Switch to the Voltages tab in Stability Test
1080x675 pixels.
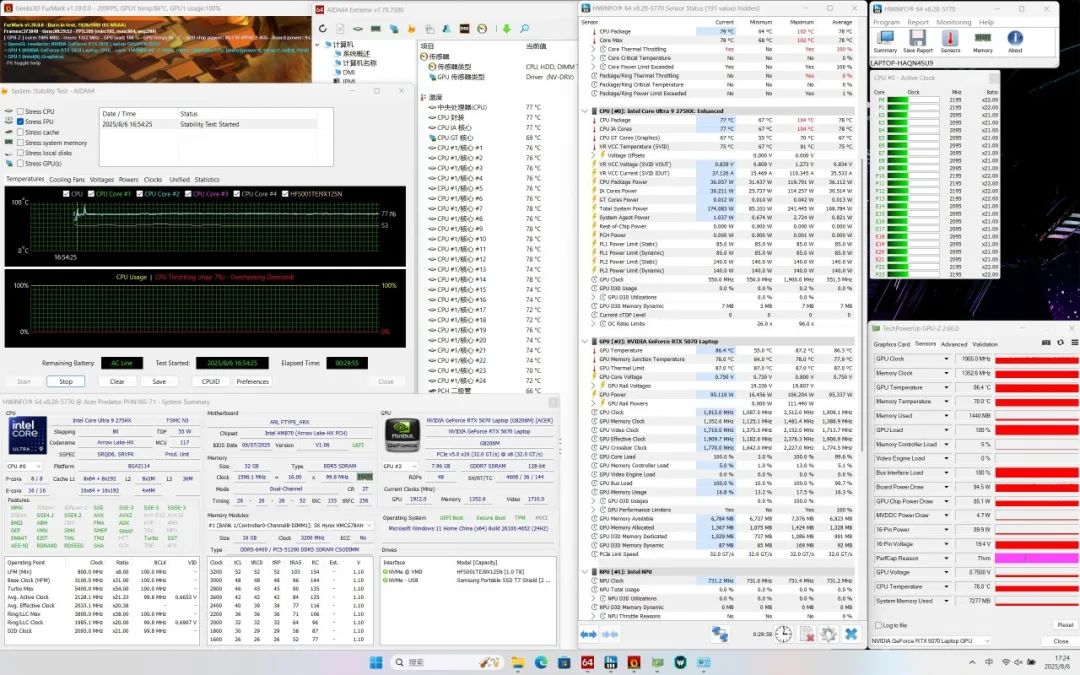101,180
